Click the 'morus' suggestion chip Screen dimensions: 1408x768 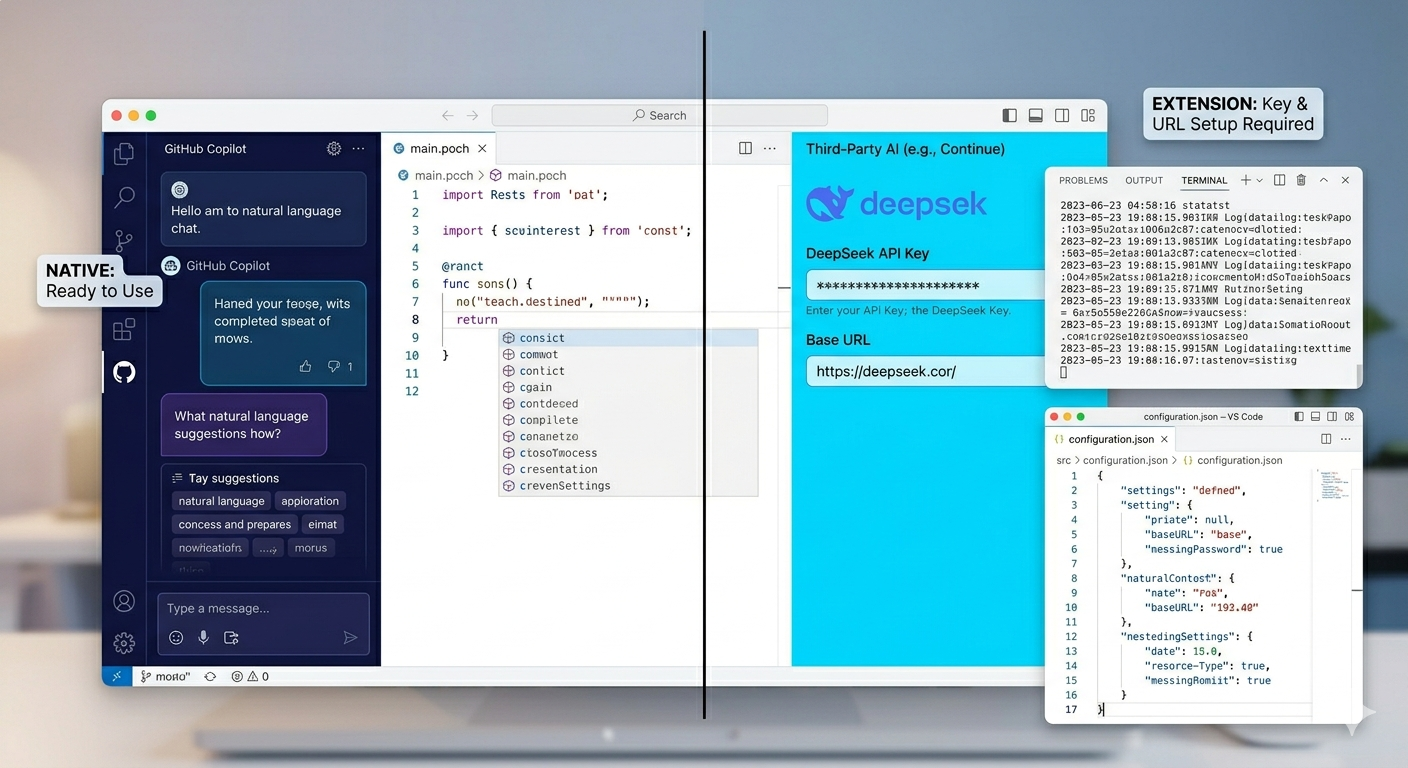311,548
